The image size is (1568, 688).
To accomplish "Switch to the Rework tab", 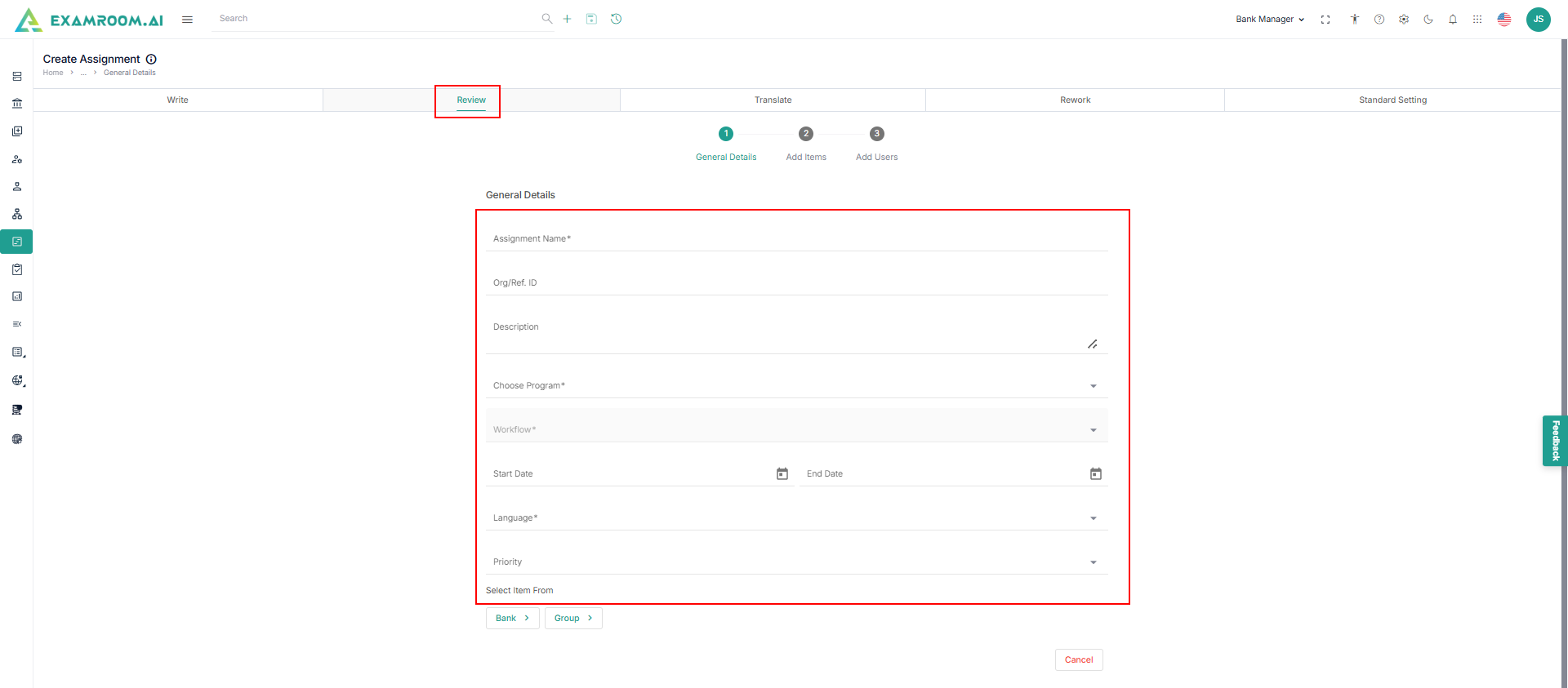I will [x=1075, y=100].
